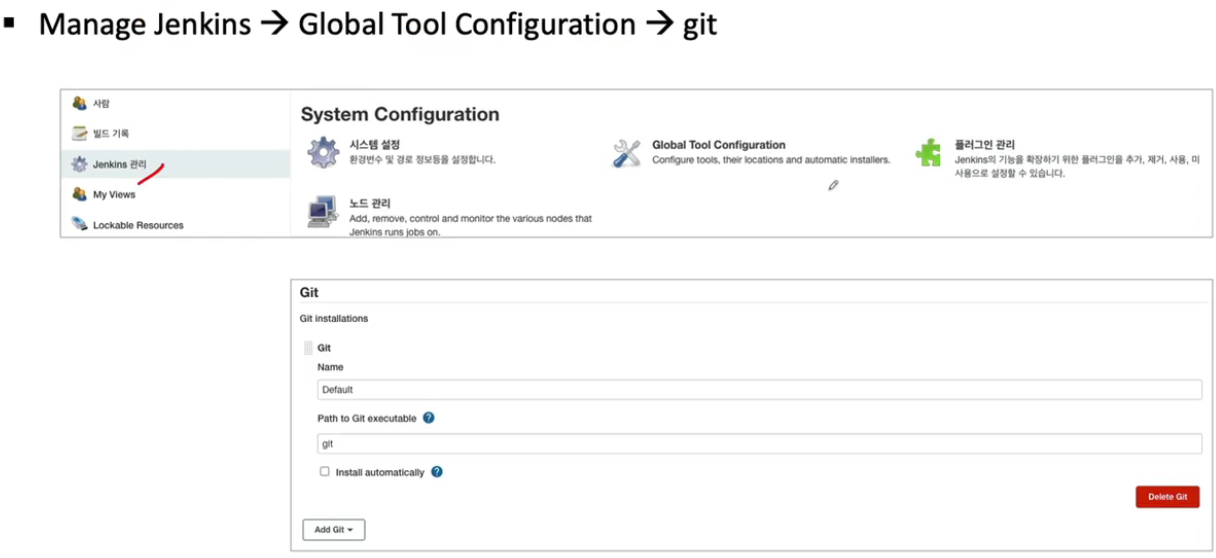Click the Path to Git executable field
This screenshot has width=1216, height=558.
coord(759,443)
